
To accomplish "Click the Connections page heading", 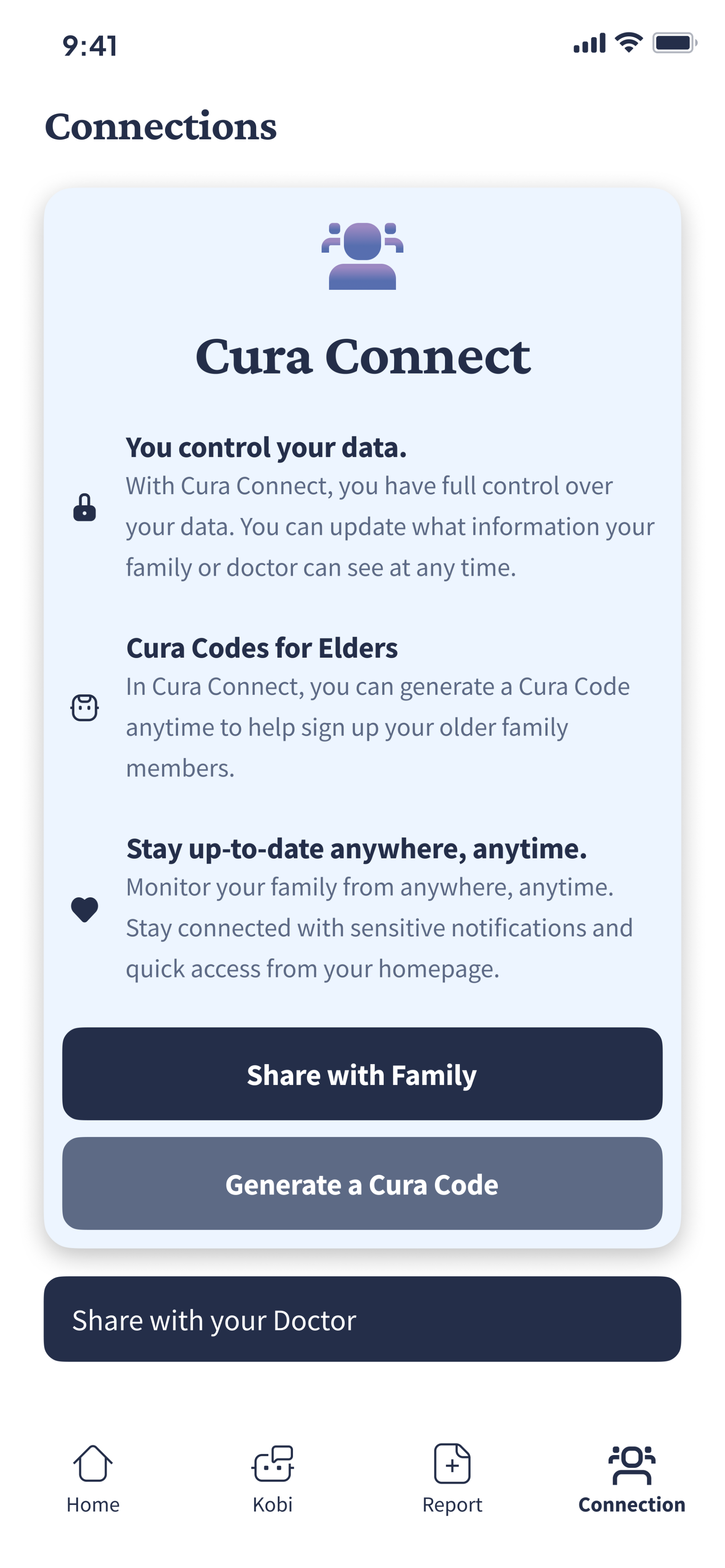I will click(161, 127).
